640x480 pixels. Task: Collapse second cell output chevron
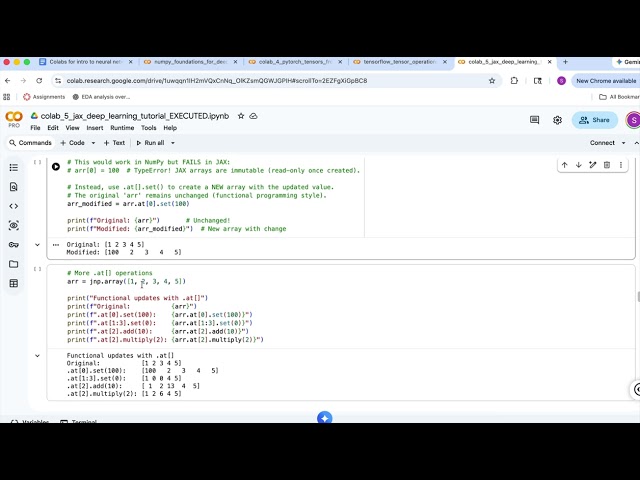click(38, 356)
